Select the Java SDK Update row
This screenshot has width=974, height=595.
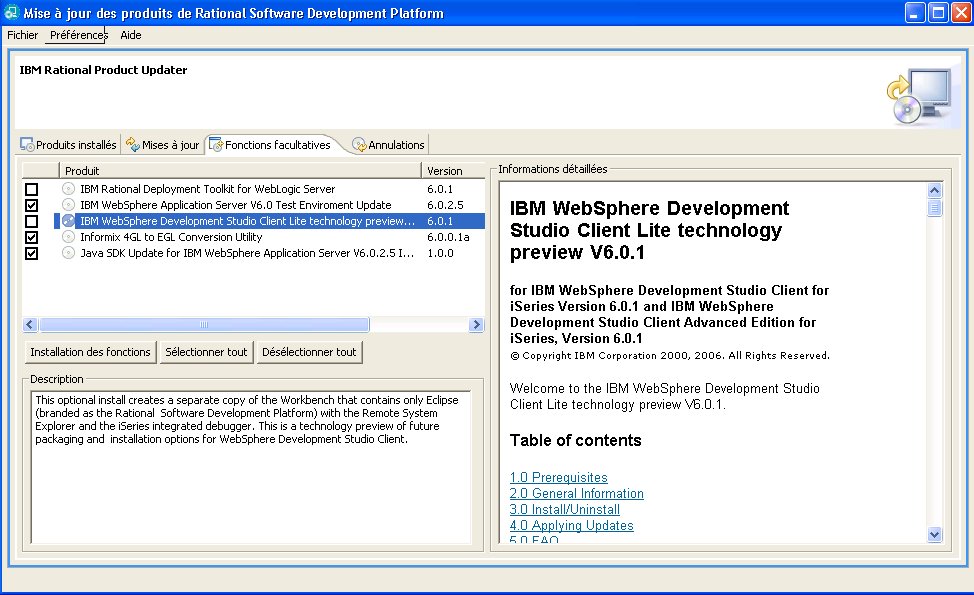(x=253, y=253)
